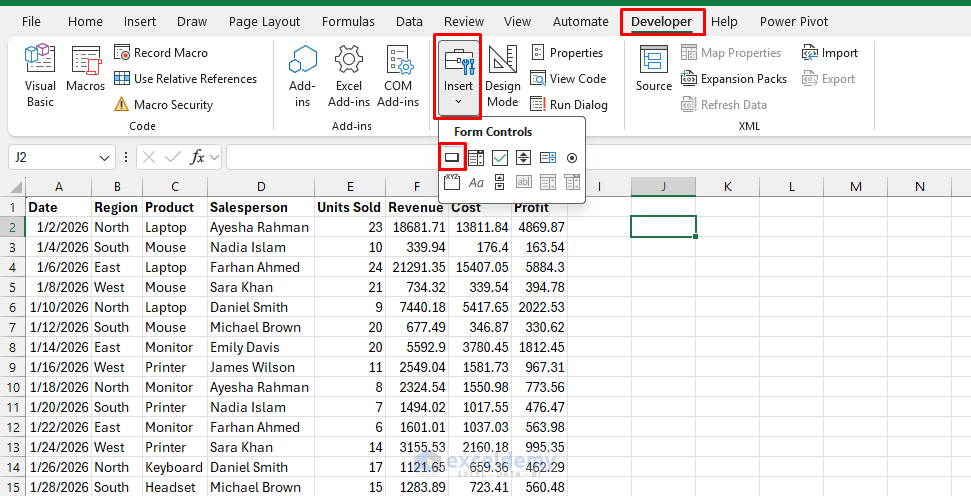Select row 8 header
This screenshot has height=496, width=971.
point(13,347)
